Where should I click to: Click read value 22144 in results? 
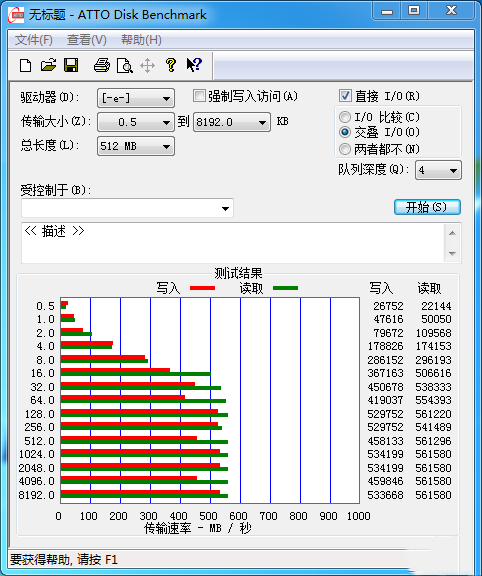click(436, 306)
